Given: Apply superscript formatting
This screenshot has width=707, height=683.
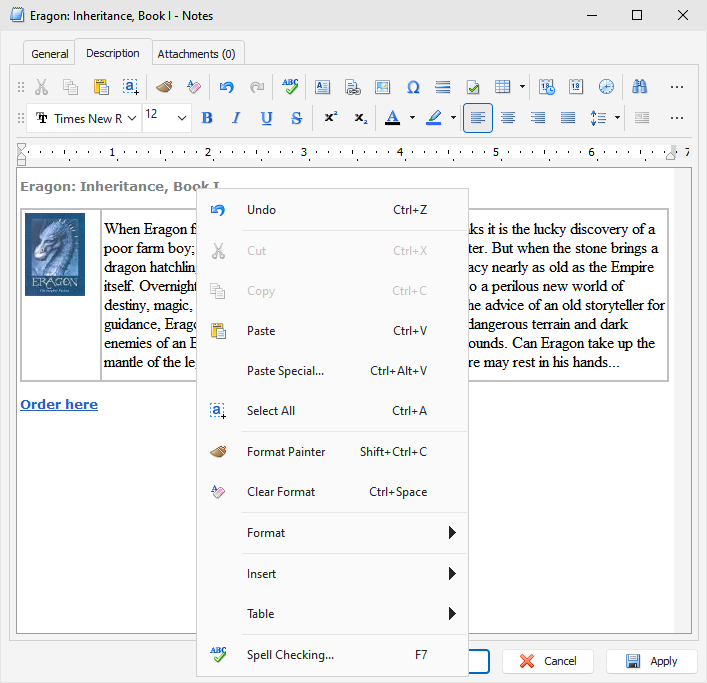Looking at the screenshot, I should point(331,118).
